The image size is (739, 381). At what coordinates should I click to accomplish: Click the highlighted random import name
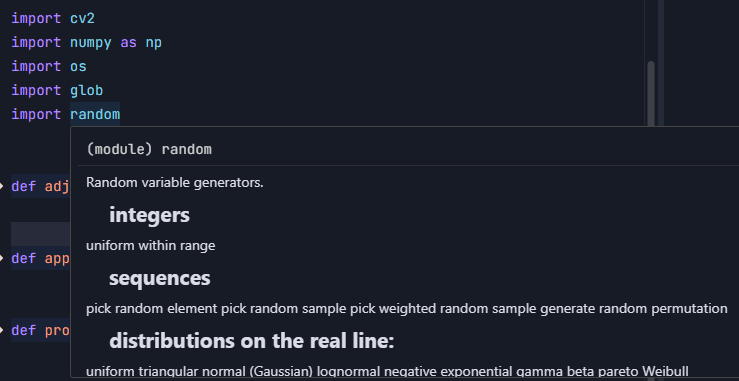(x=95, y=114)
